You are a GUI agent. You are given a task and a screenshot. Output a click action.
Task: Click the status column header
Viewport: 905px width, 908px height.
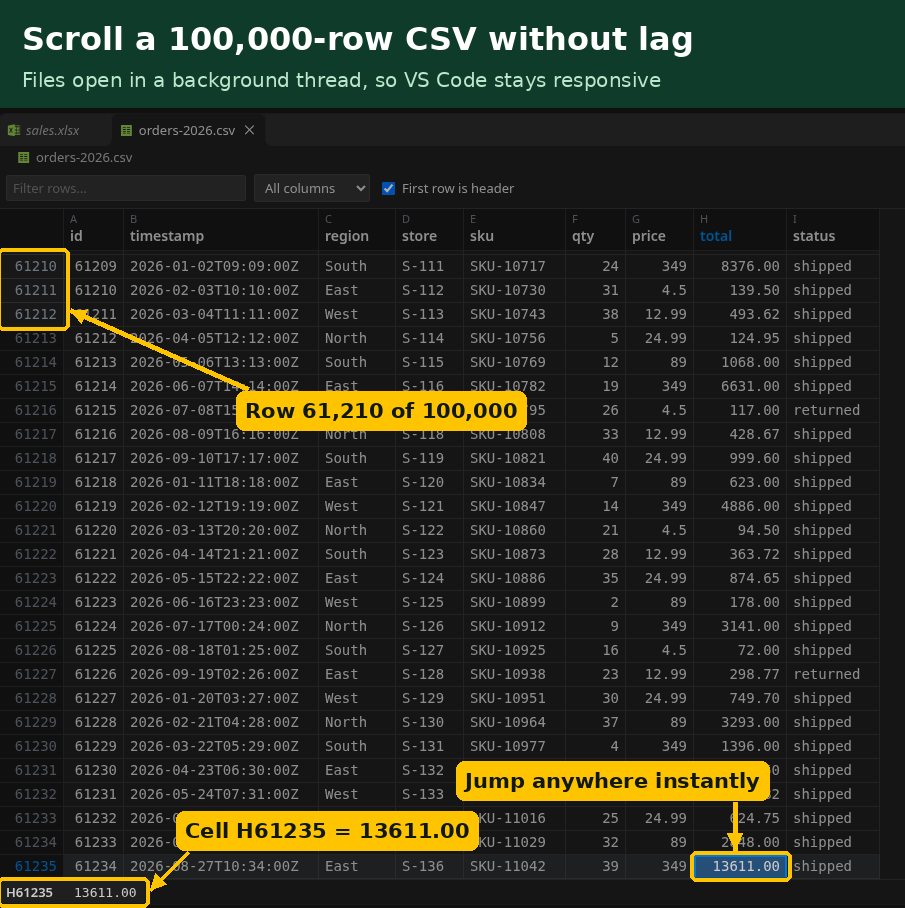(x=833, y=230)
